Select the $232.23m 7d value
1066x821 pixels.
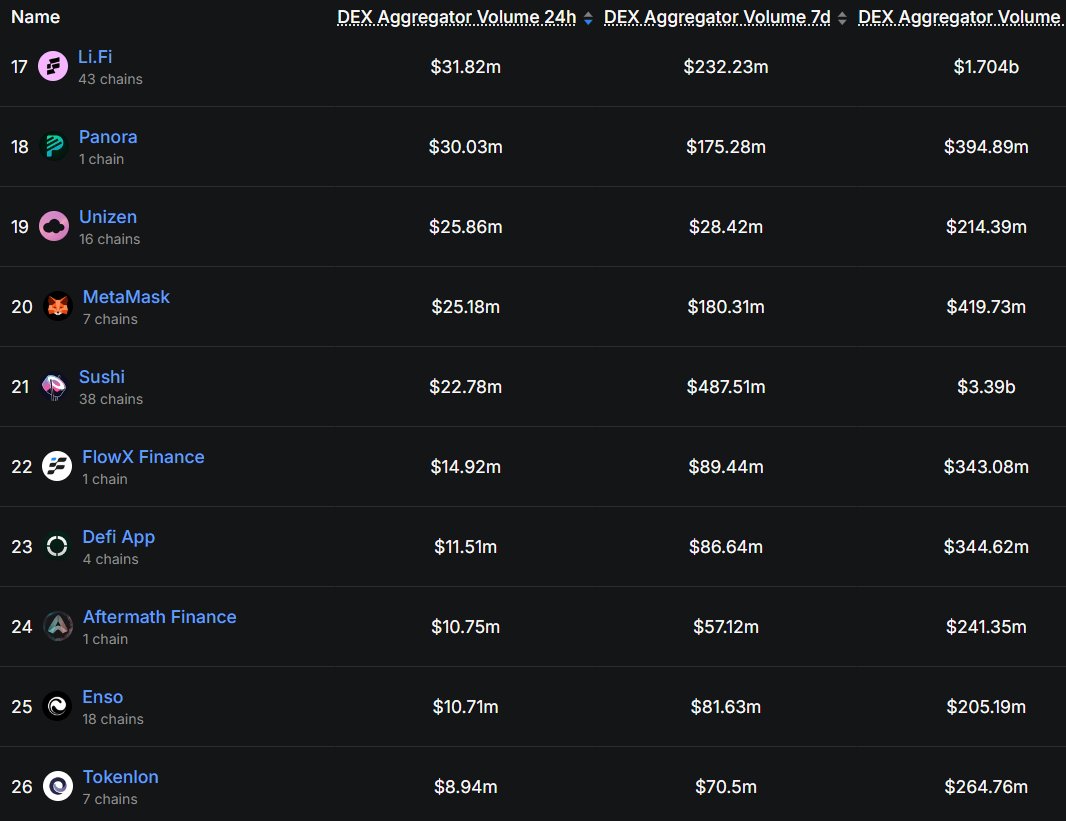coord(726,67)
